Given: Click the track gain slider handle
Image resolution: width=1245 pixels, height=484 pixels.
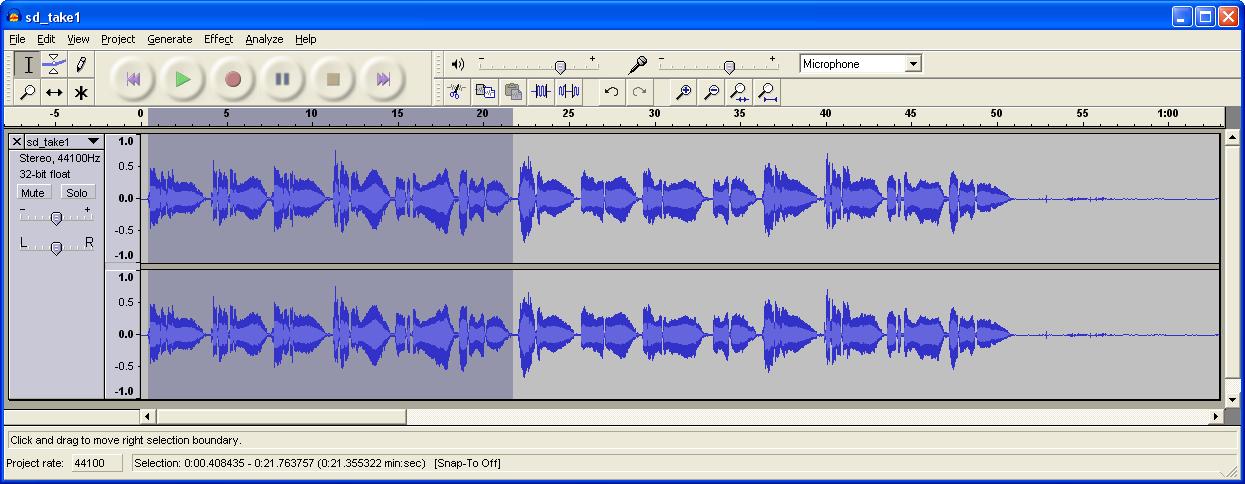Looking at the screenshot, I should [x=56, y=218].
